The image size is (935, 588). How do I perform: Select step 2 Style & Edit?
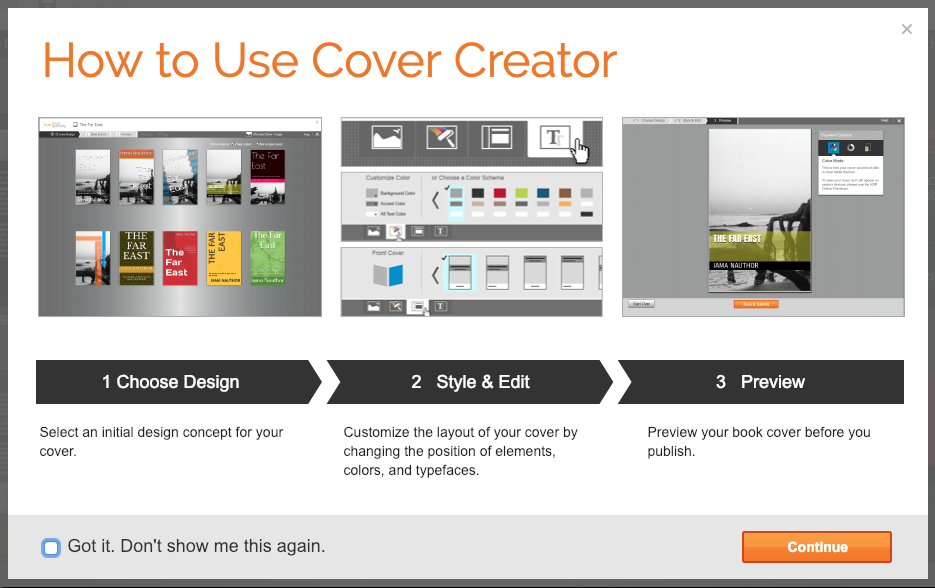(470, 382)
